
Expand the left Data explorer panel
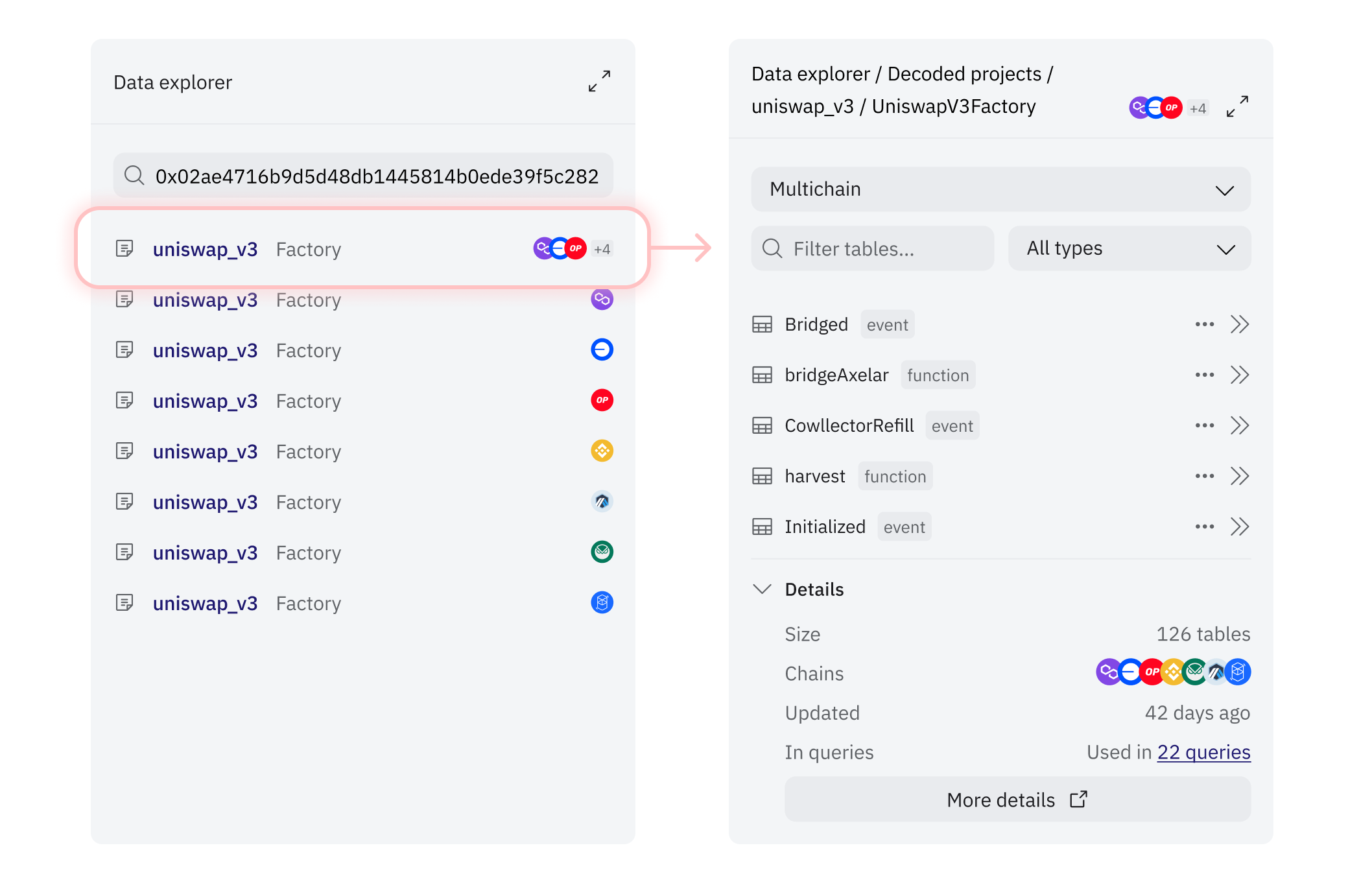tap(599, 82)
